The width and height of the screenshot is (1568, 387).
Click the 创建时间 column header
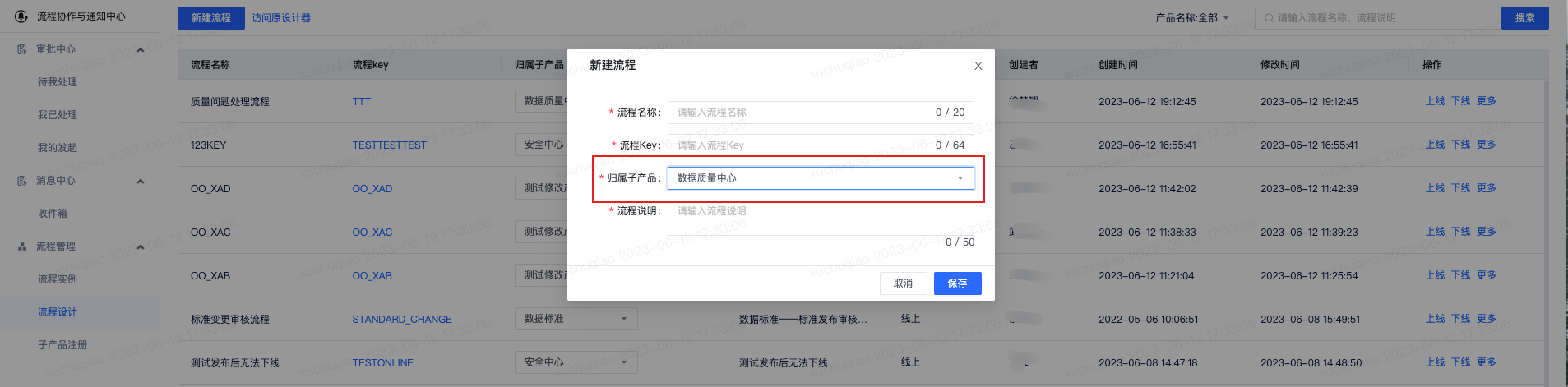coord(1118,65)
